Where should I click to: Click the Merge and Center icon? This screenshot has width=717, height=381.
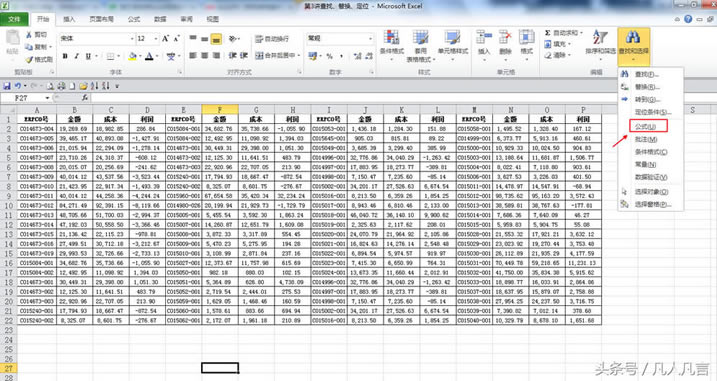[259, 56]
